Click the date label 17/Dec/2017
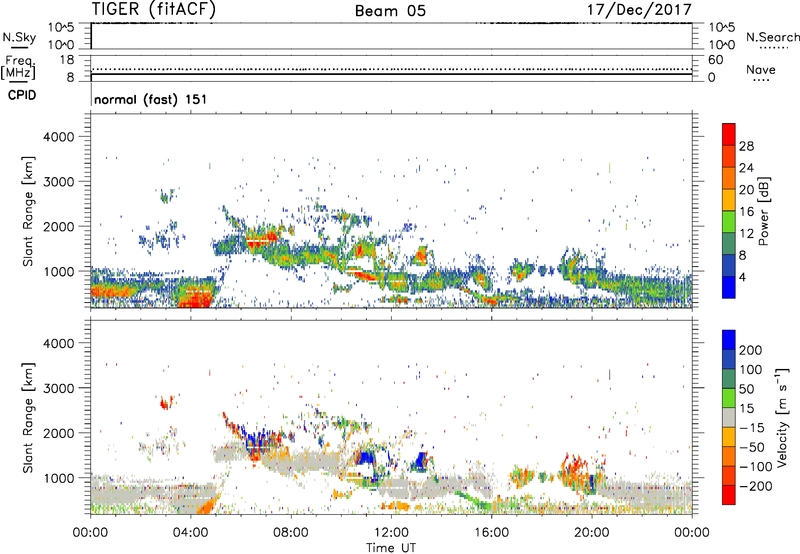Viewport: 800px width, 554px height. 639,10
